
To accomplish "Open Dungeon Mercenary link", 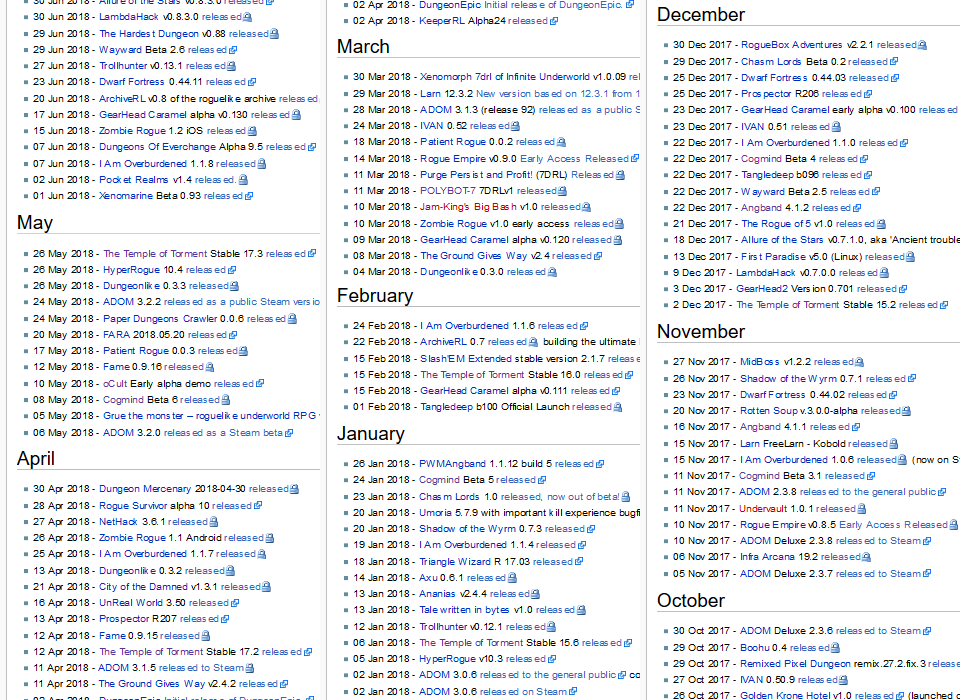I will 145,489.
